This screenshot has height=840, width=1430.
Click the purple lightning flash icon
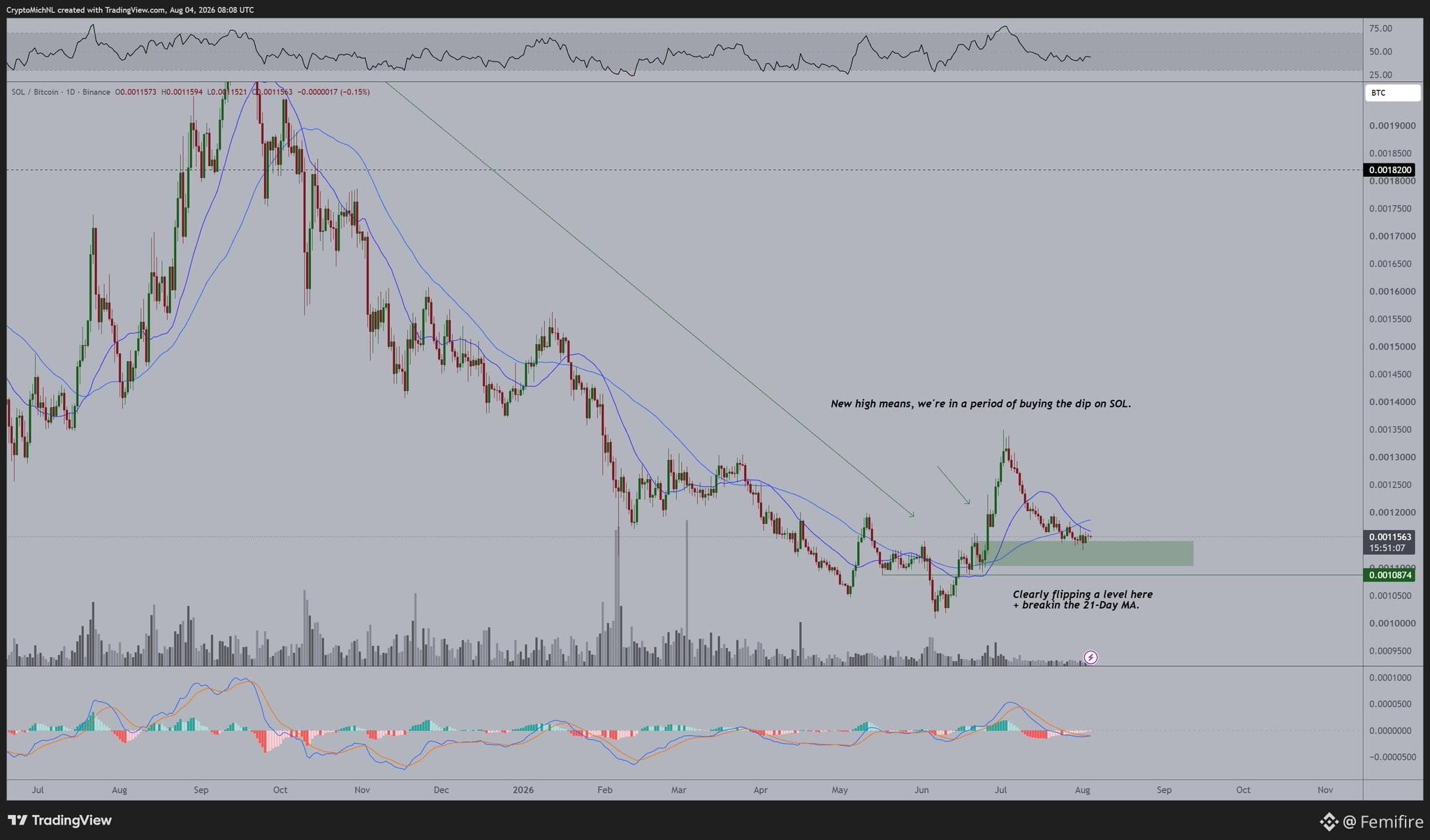1090,657
